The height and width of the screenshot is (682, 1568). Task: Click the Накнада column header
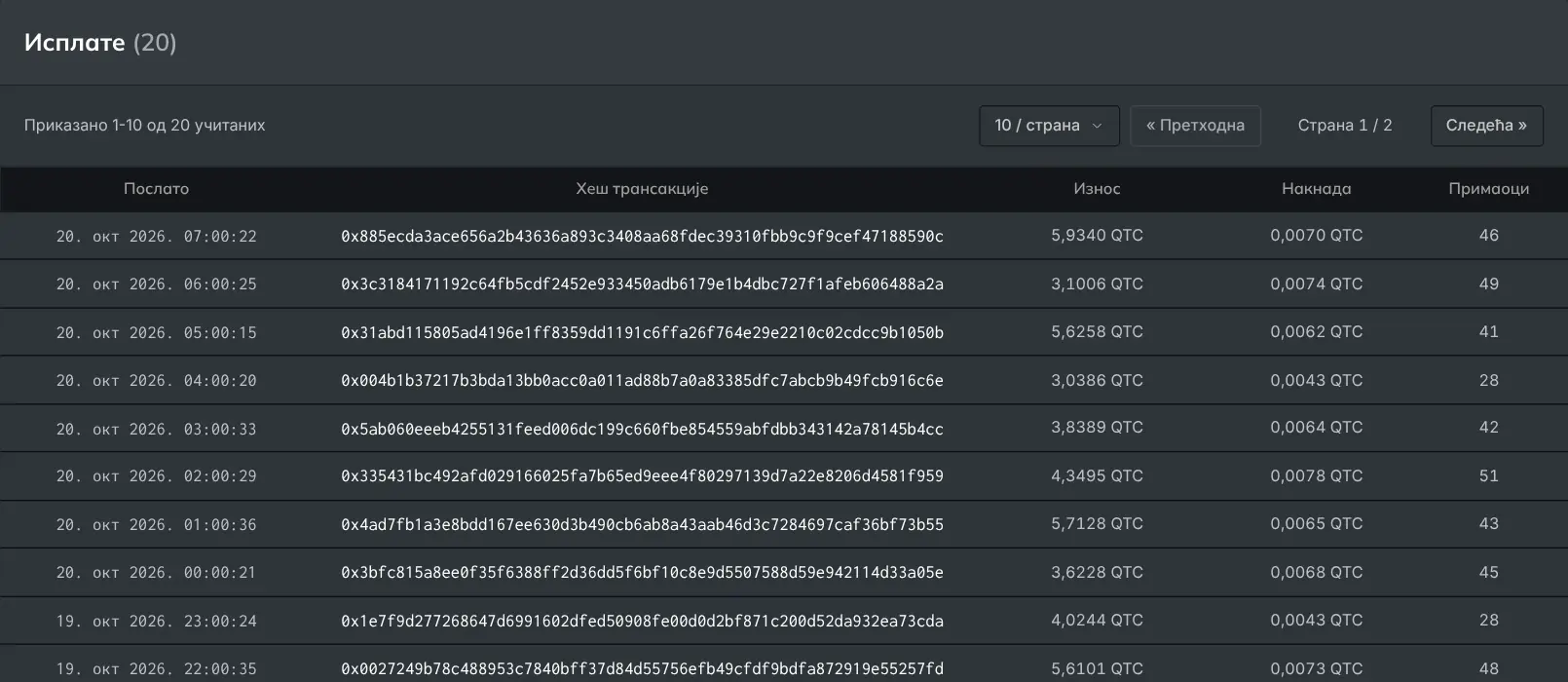tap(1317, 189)
